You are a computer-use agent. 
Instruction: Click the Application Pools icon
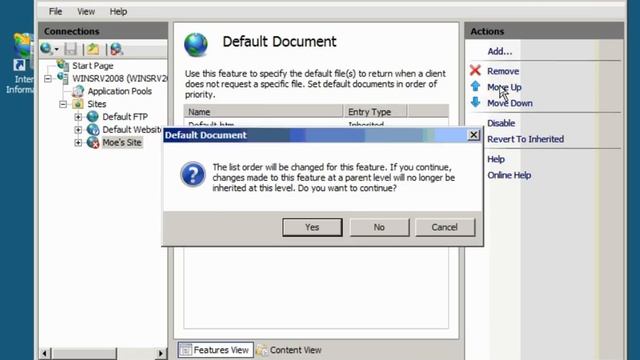point(78,91)
